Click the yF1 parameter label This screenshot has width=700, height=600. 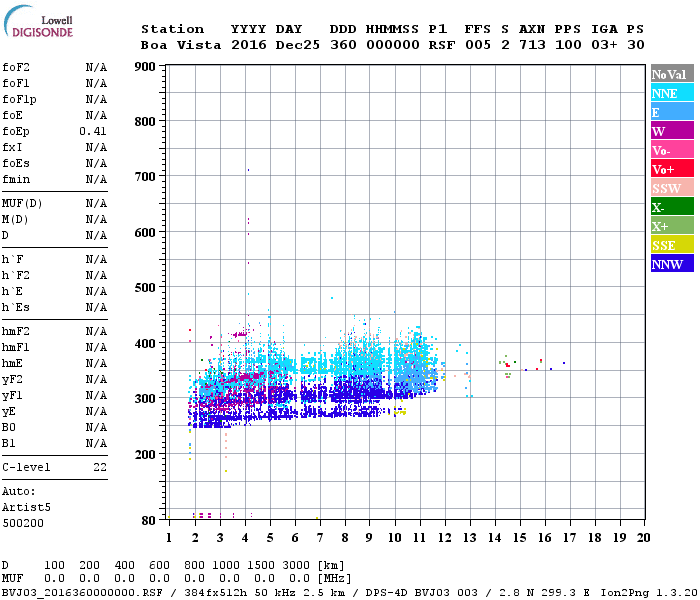(12, 396)
